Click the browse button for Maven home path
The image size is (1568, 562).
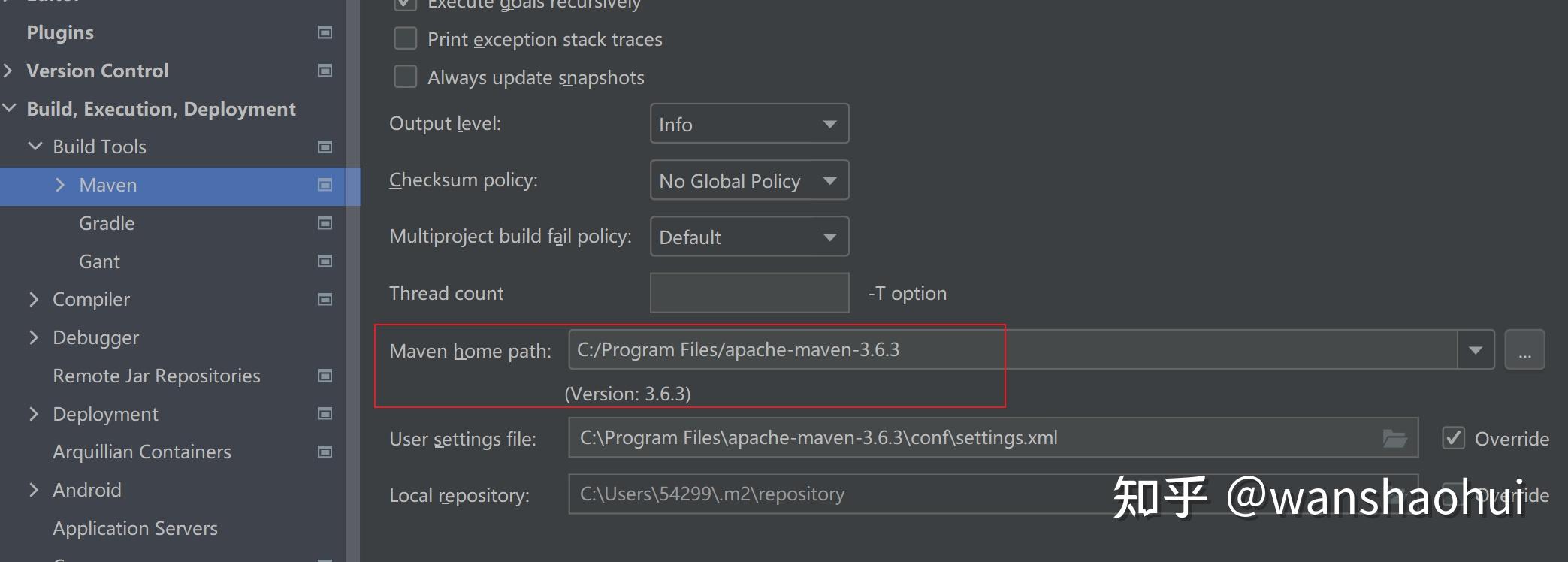click(1524, 350)
